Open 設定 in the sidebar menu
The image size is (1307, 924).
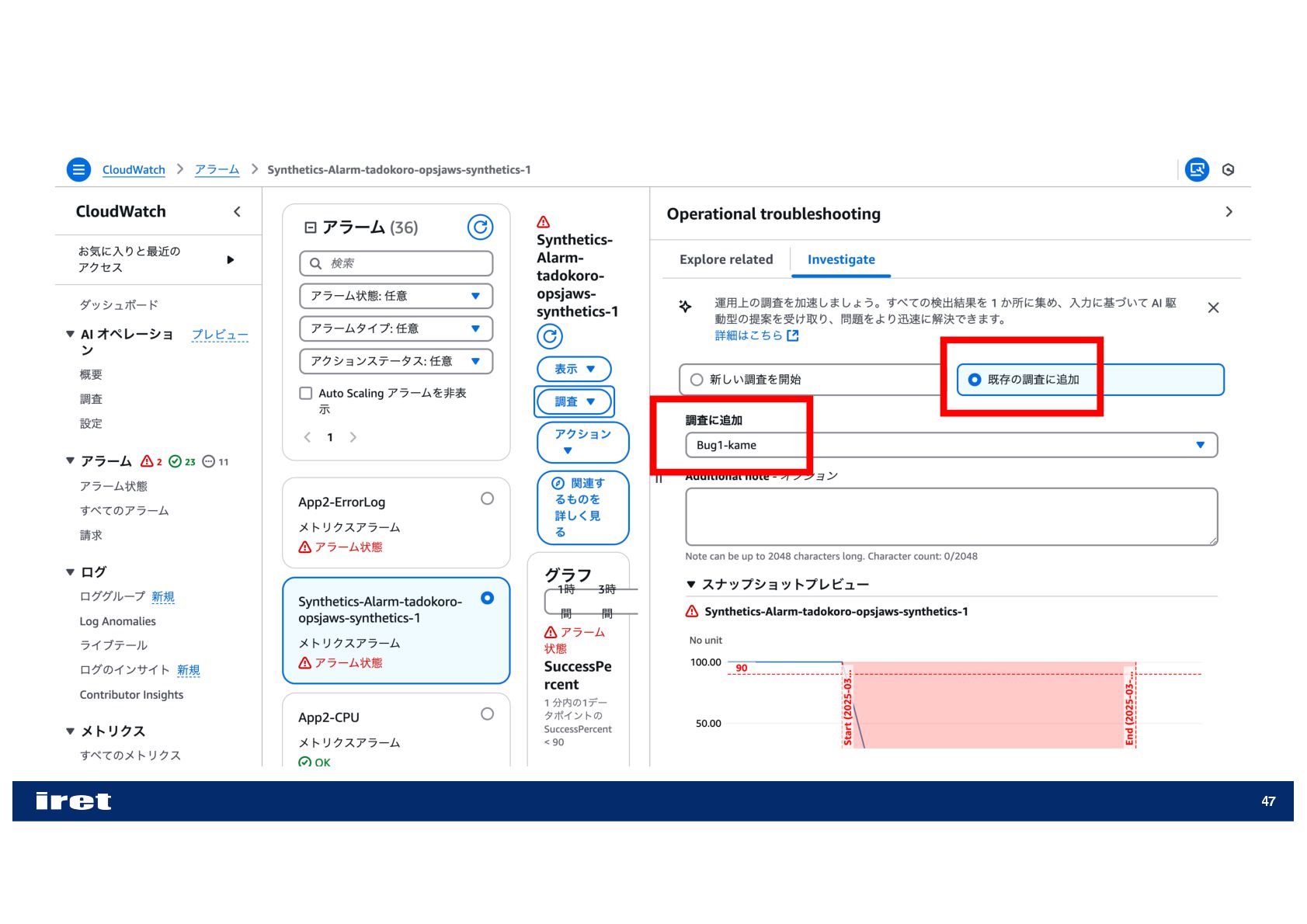pyautogui.click(x=91, y=424)
